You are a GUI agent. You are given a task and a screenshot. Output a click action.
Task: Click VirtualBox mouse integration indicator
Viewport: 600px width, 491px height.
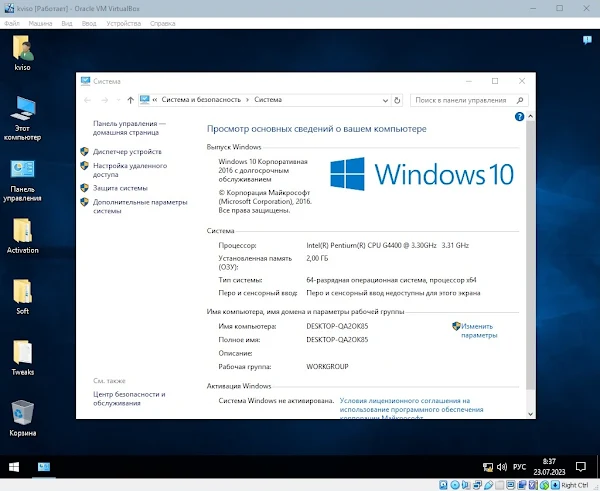[x=545, y=485]
